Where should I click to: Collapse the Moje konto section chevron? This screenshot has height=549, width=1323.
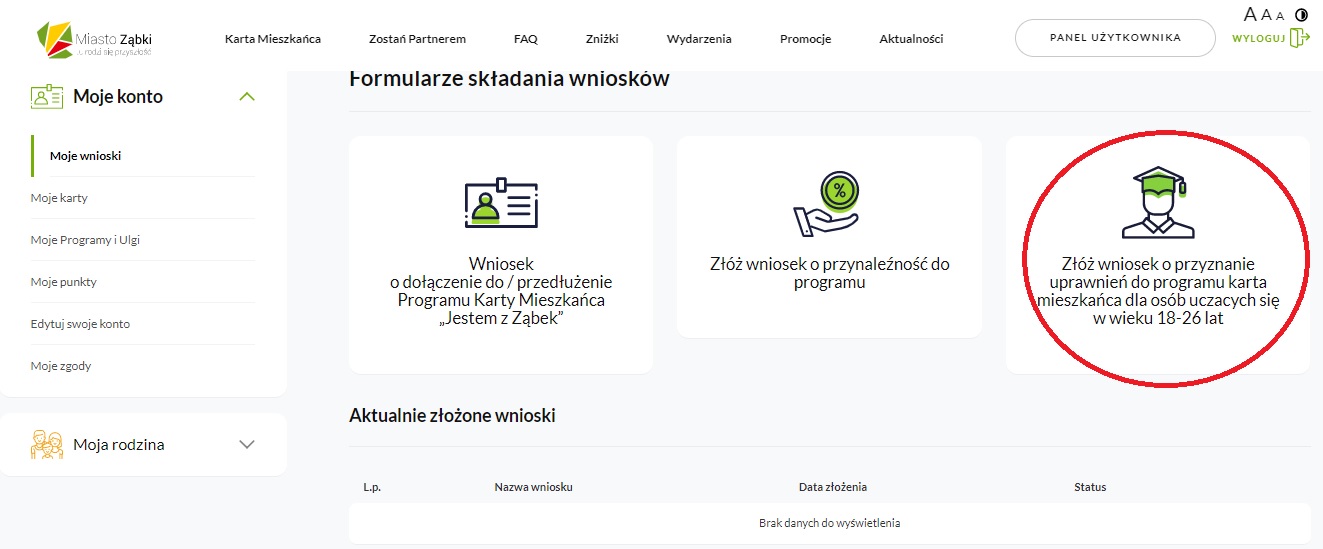tap(247, 97)
